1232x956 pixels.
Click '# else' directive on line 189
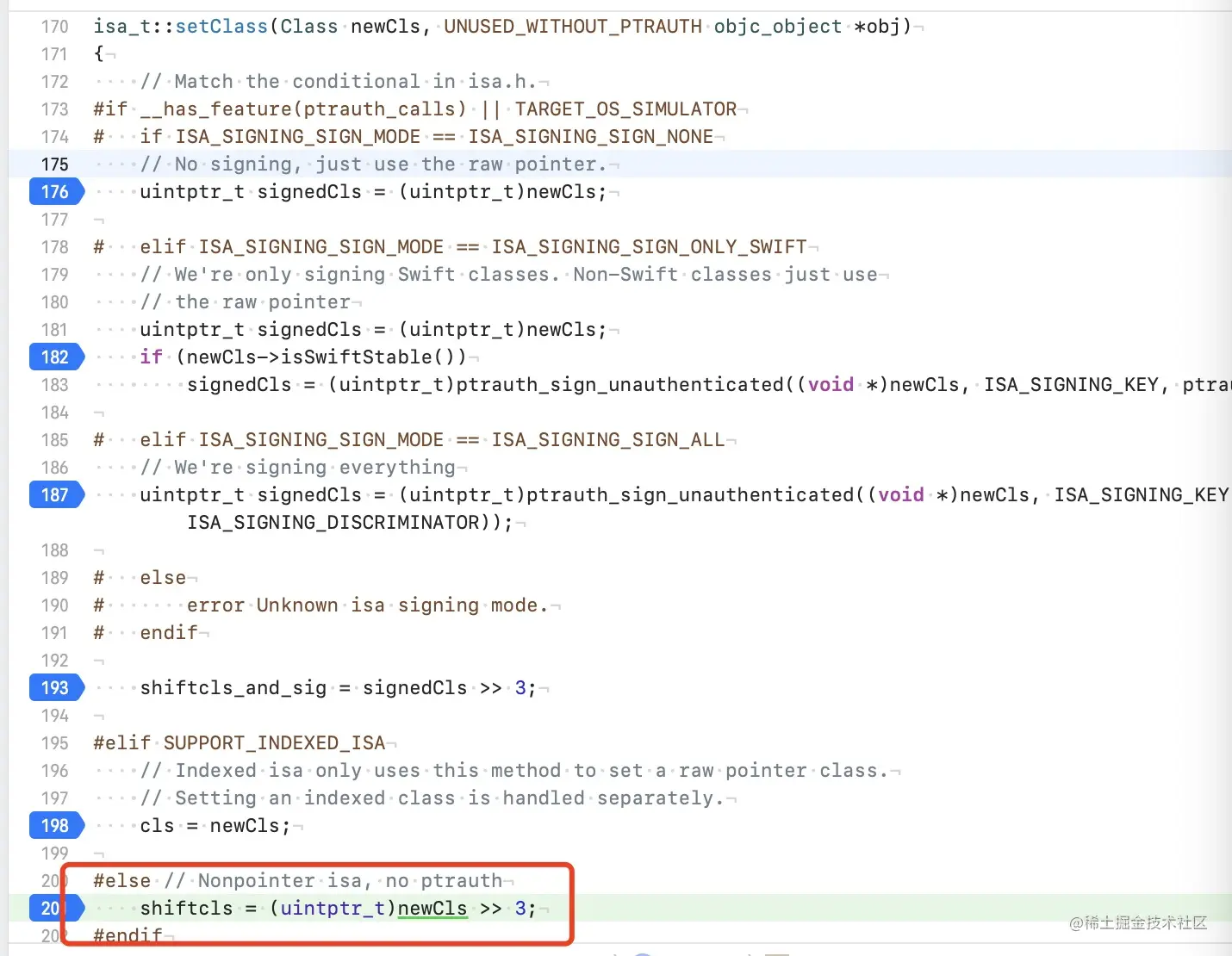click(140, 577)
